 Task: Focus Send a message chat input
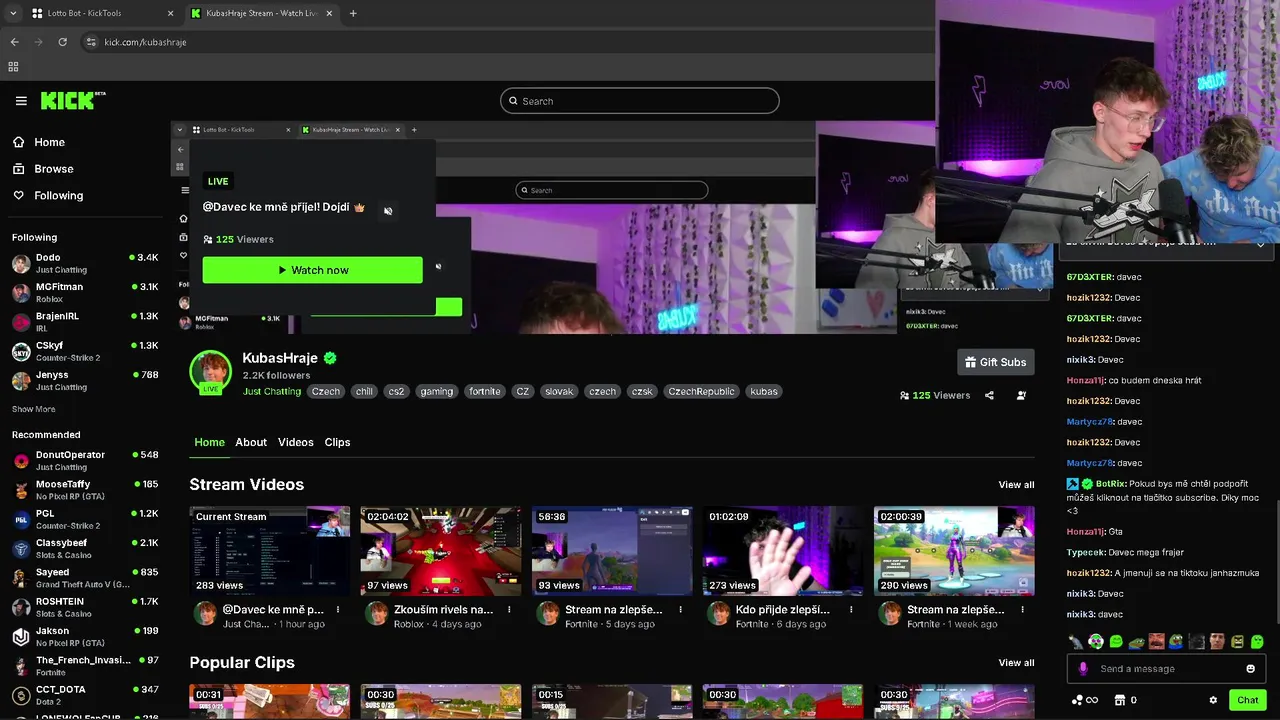(1165, 669)
